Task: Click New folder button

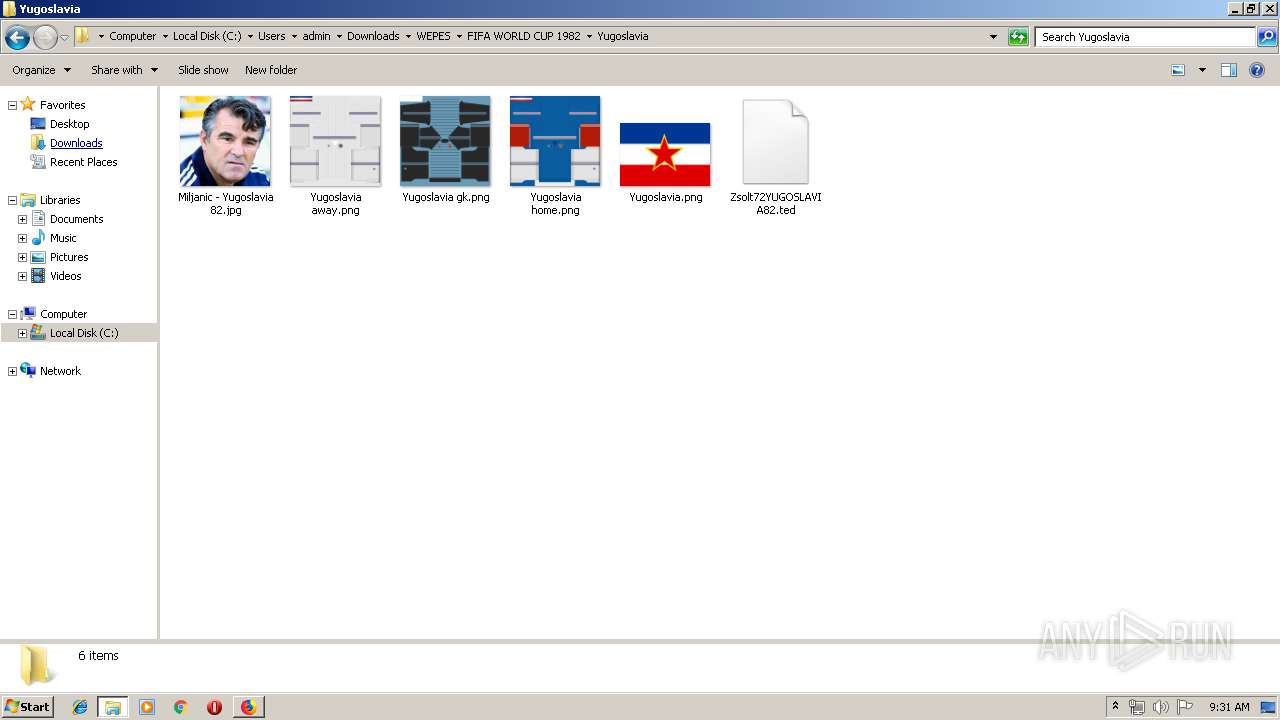Action: (x=271, y=70)
